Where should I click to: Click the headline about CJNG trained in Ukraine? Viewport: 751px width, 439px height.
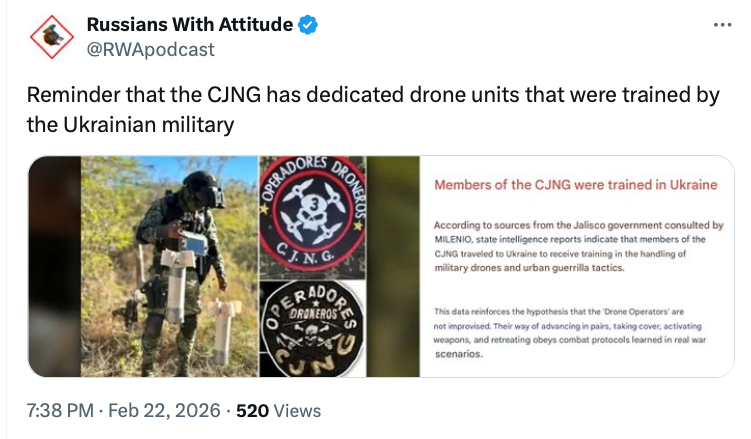tap(575, 185)
